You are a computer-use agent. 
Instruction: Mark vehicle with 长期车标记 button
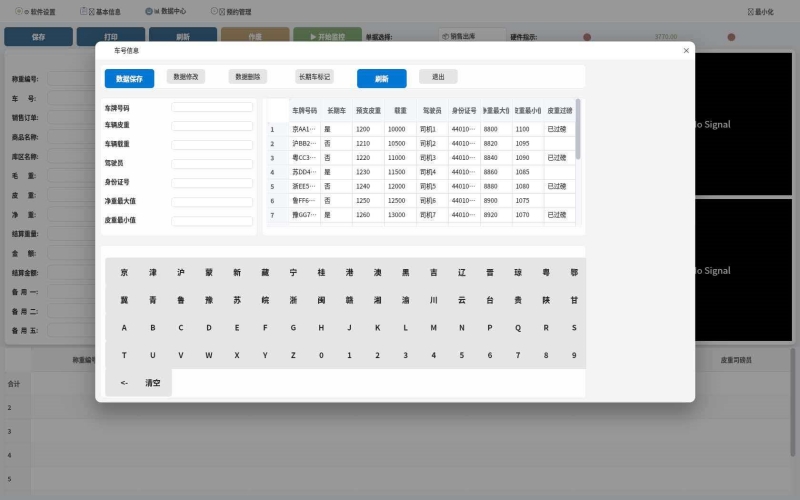click(x=314, y=76)
